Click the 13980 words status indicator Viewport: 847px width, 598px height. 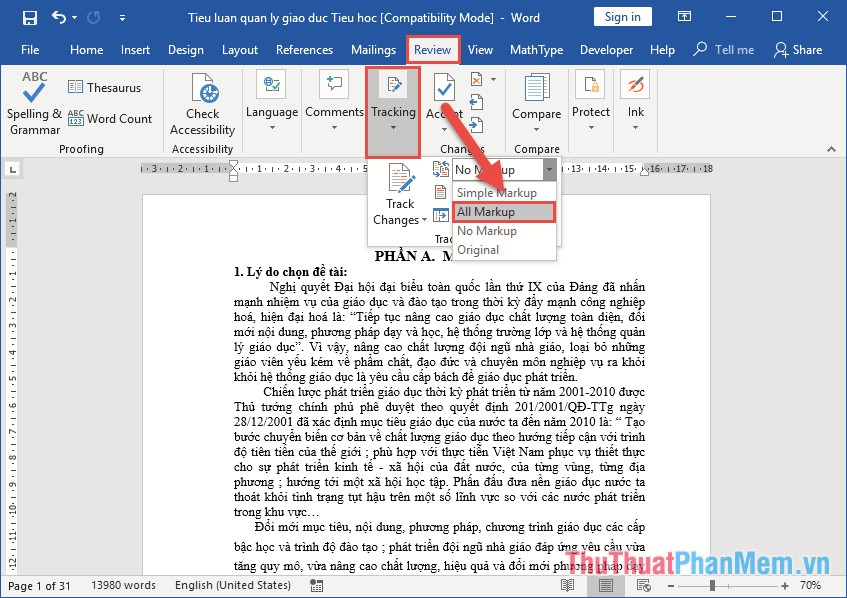coord(124,585)
